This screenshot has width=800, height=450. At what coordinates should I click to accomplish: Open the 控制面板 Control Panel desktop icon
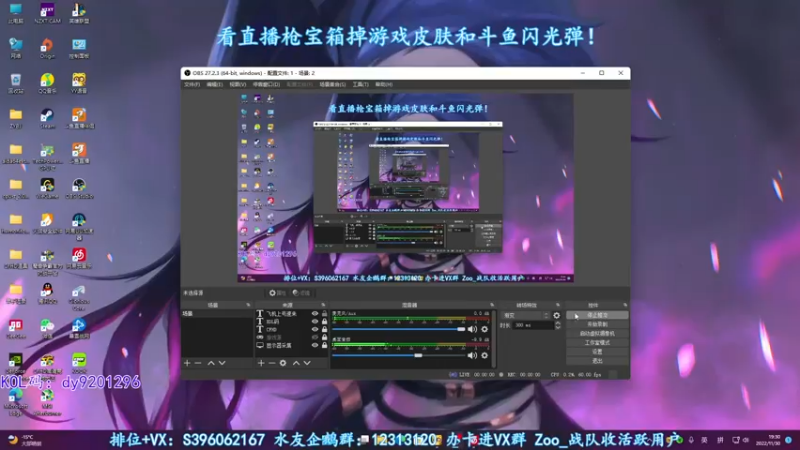(x=79, y=48)
